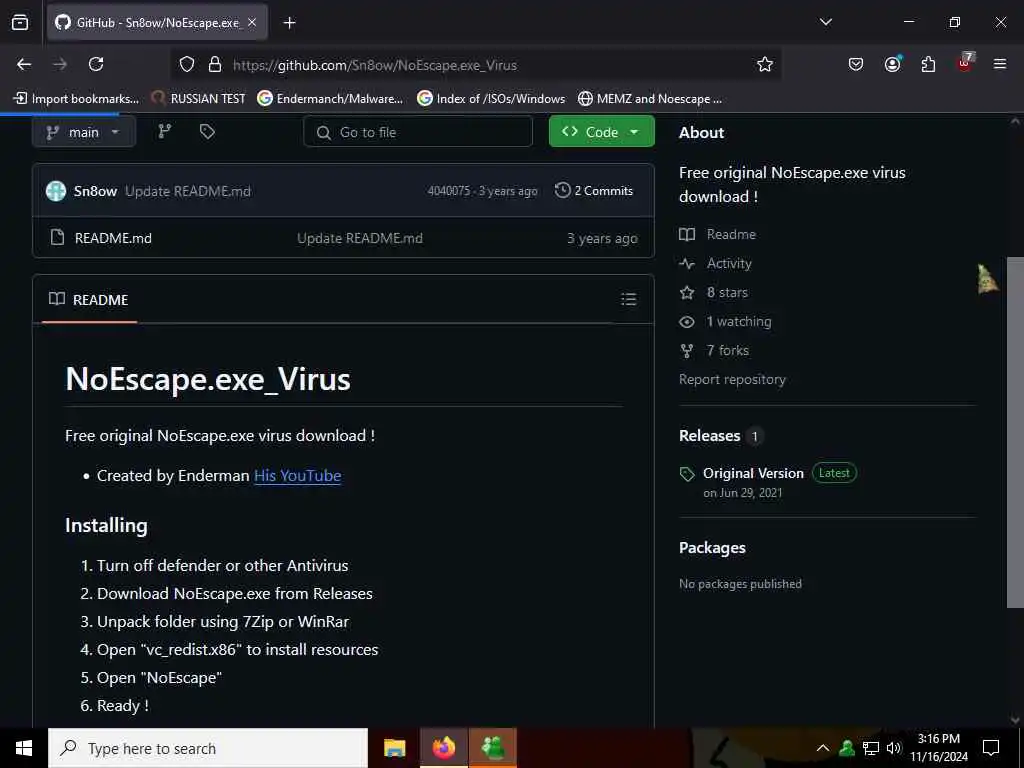
Task: Click the Firefox View icon in tab strip
Action: click(20, 23)
